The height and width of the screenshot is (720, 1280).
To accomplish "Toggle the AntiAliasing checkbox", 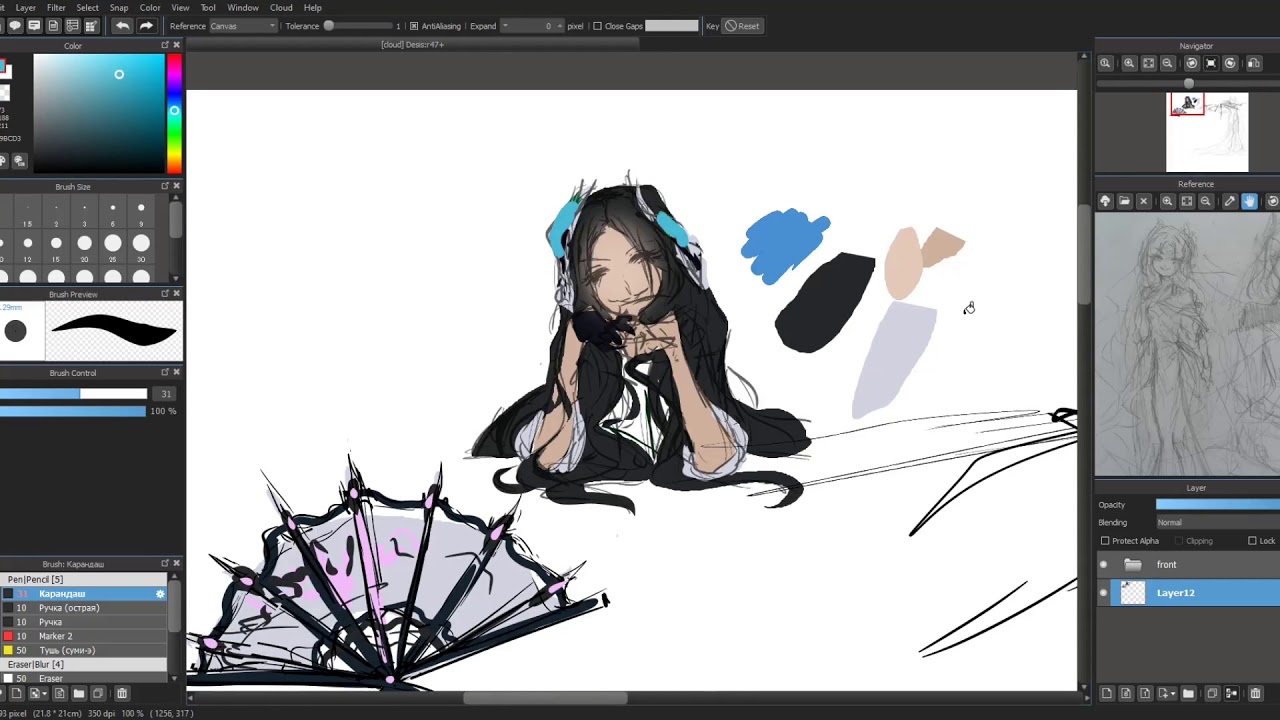I will click(x=414, y=26).
